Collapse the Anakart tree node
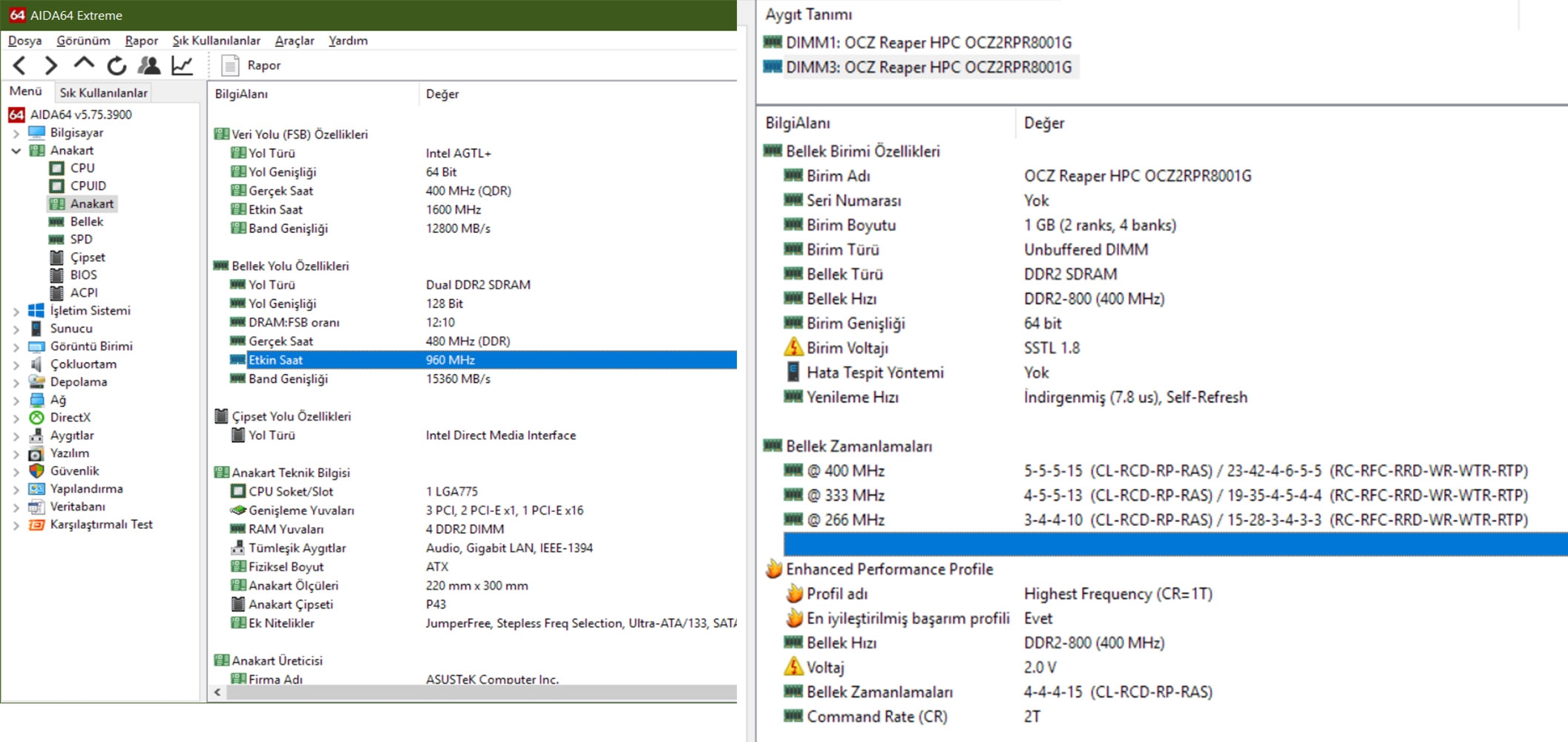The image size is (1568, 742). click(16, 151)
